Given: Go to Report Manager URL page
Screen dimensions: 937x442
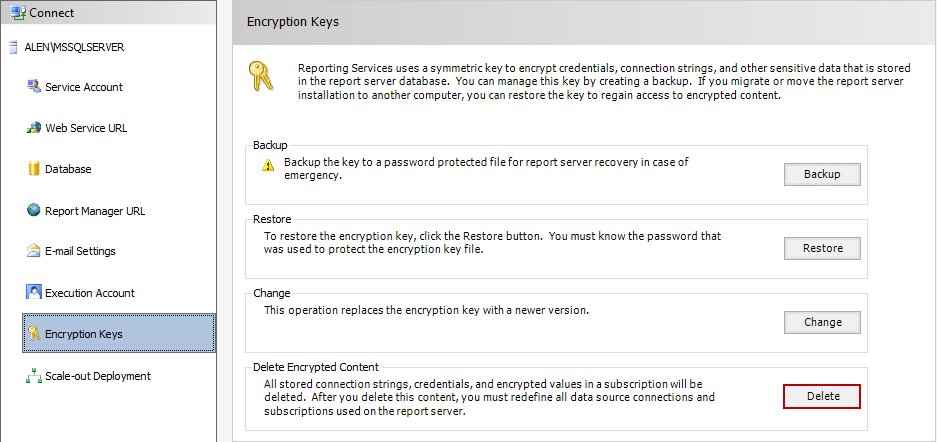Looking at the screenshot, I should point(95,211).
